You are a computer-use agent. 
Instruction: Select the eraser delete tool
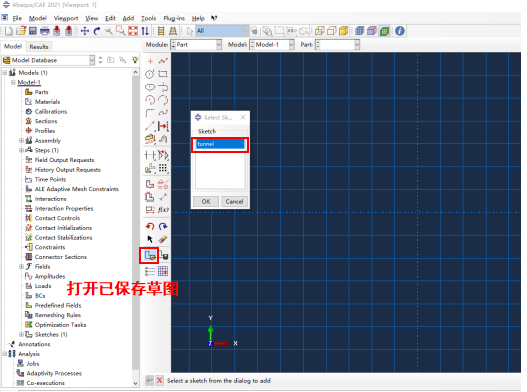pyautogui.click(x=163, y=239)
